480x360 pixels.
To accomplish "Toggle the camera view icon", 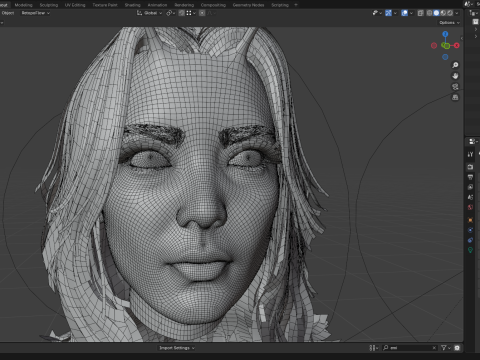I will (x=455, y=87).
